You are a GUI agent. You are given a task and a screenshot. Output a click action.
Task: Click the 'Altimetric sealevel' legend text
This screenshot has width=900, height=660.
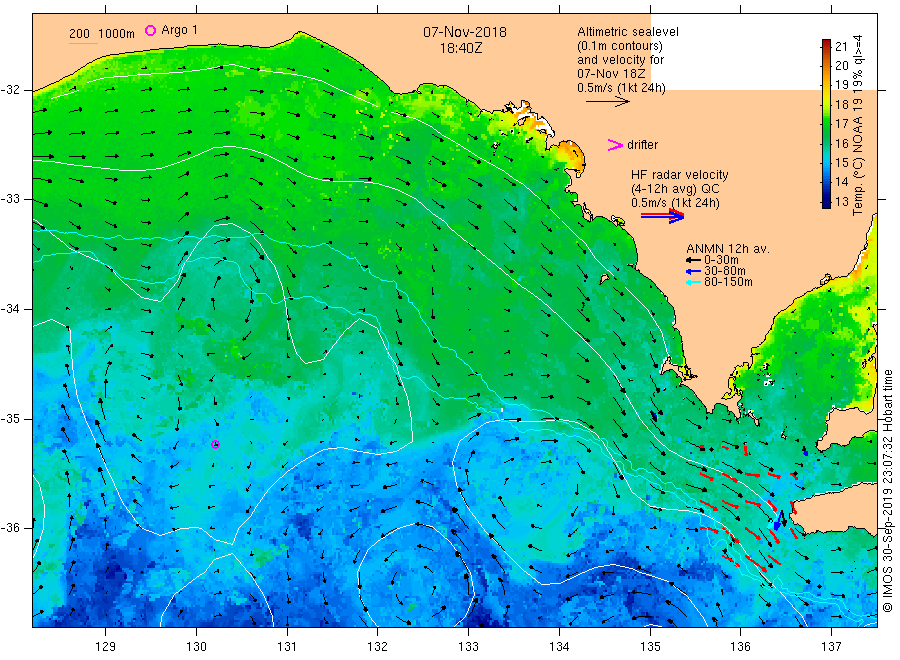(x=628, y=32)
